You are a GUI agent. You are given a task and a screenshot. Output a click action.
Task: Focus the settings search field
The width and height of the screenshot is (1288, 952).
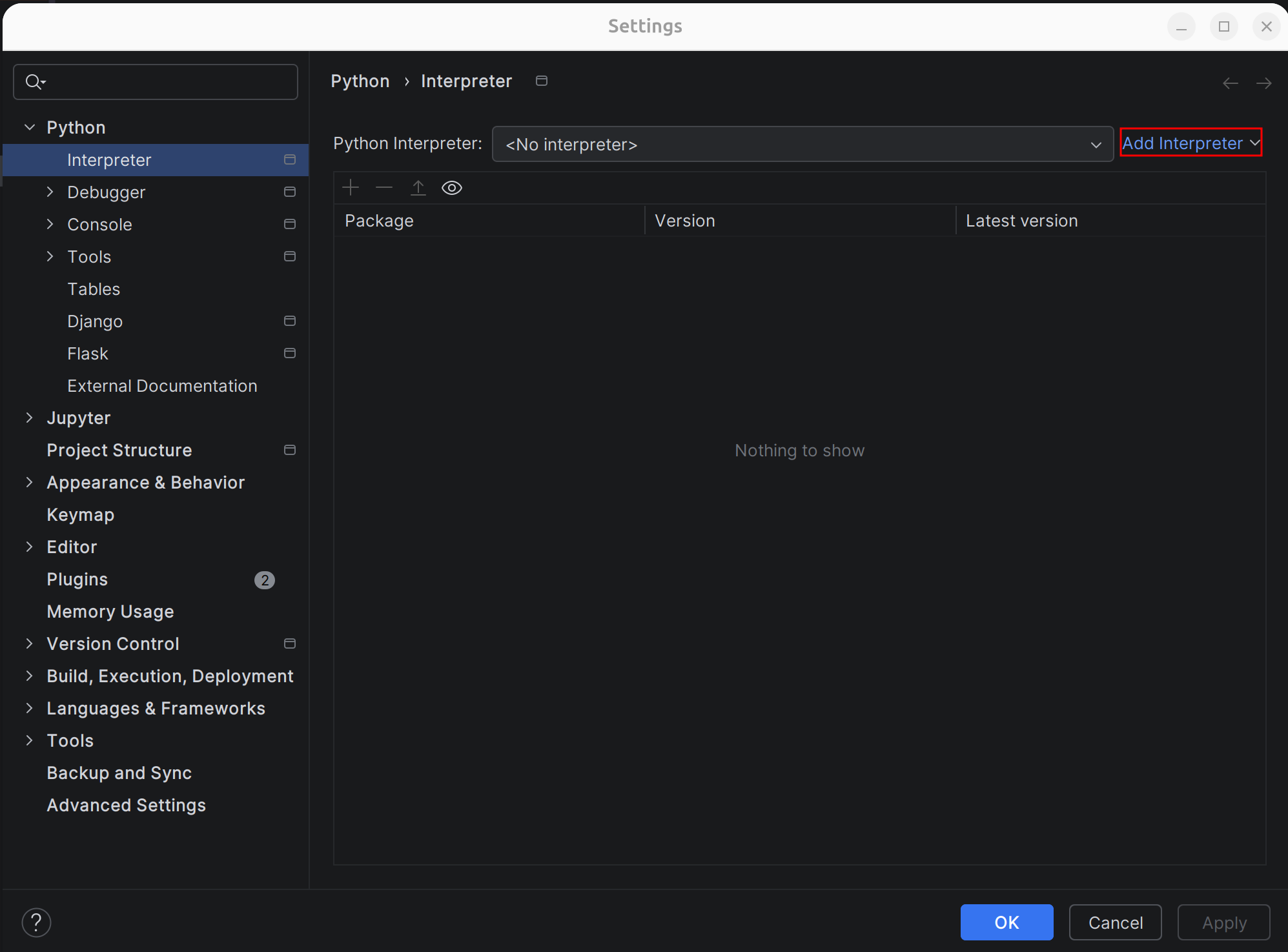[x=168, y=82]
